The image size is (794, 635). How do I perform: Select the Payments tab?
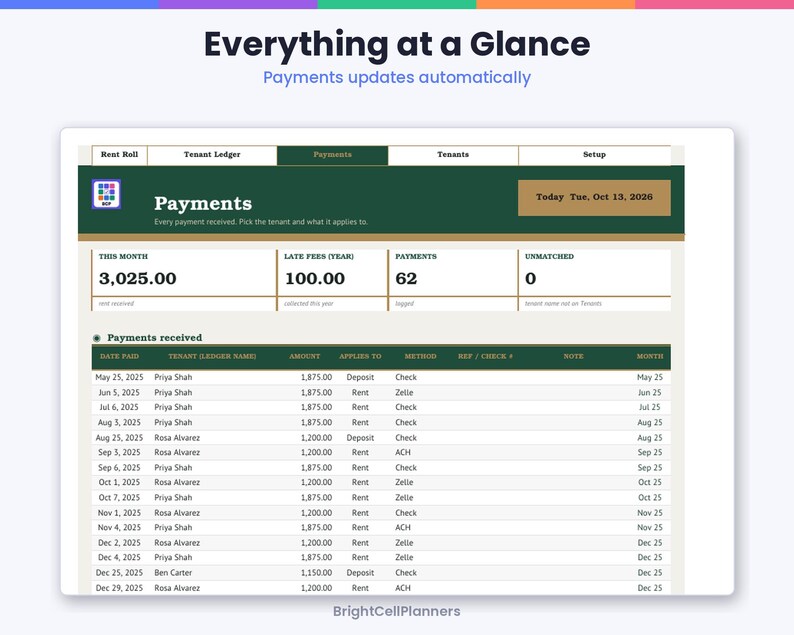click(x=332, y=155)
